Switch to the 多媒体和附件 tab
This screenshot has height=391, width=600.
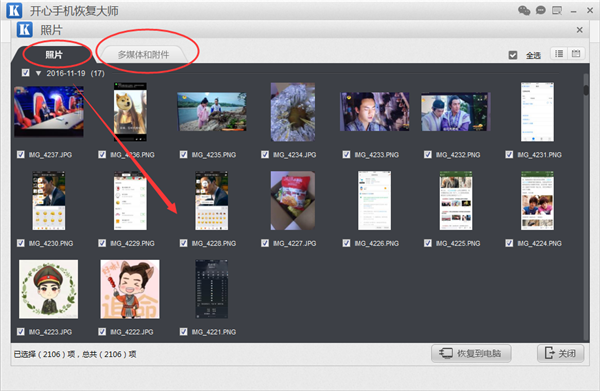[143, 55]
